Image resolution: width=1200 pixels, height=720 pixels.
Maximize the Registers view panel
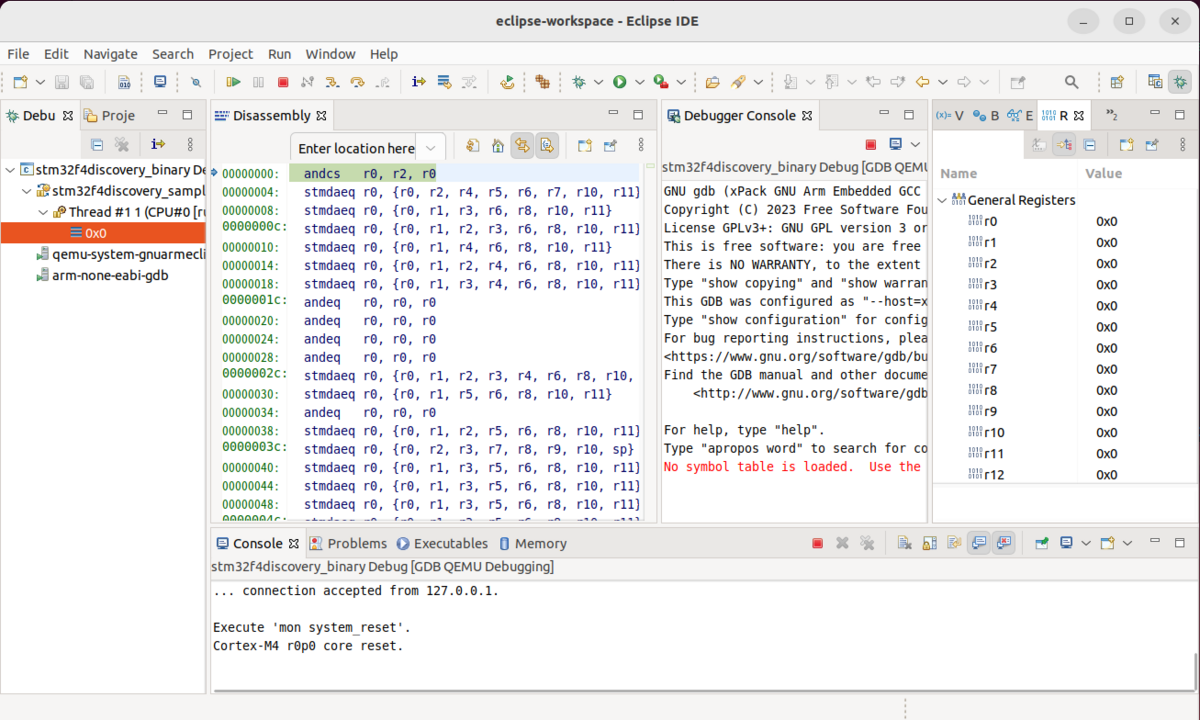click(x=1180, y=114)
